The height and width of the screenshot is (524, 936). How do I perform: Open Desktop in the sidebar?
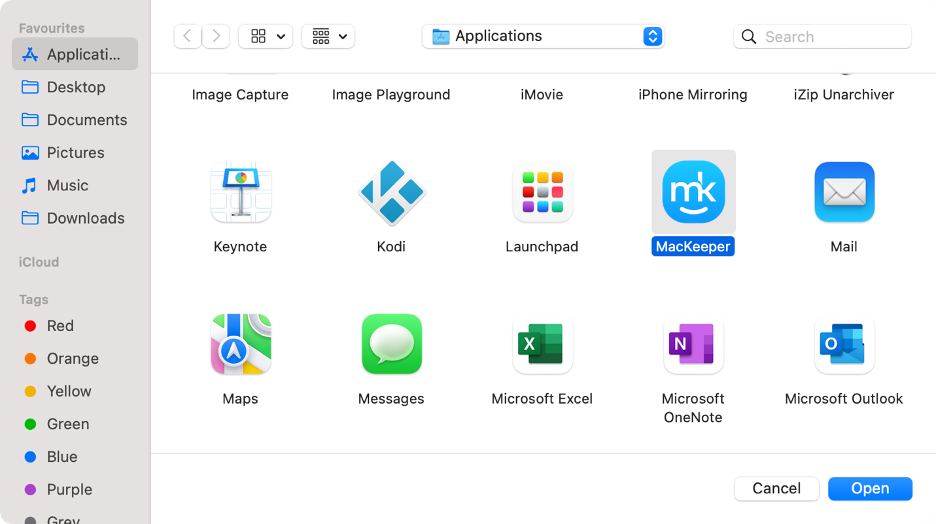point(75,87)
